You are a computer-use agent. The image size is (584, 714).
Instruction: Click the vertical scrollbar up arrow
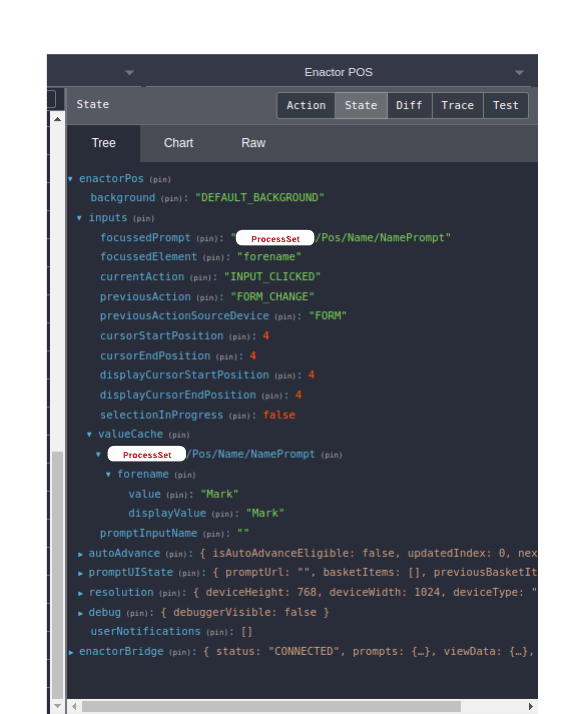57,119
